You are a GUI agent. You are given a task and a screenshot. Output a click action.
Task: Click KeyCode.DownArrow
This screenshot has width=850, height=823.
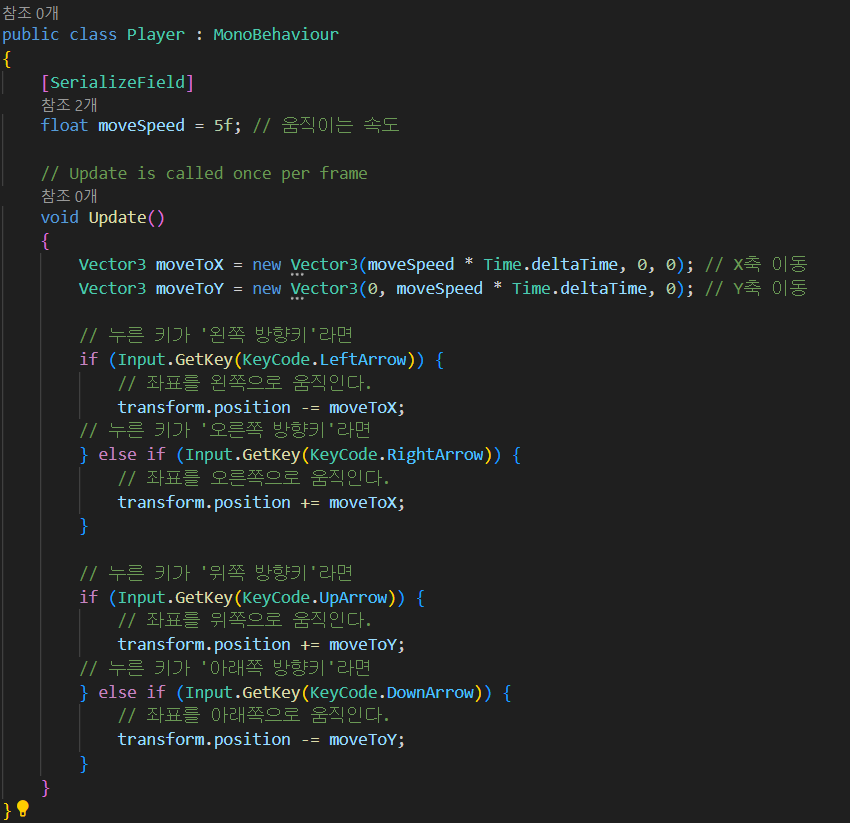391,692
